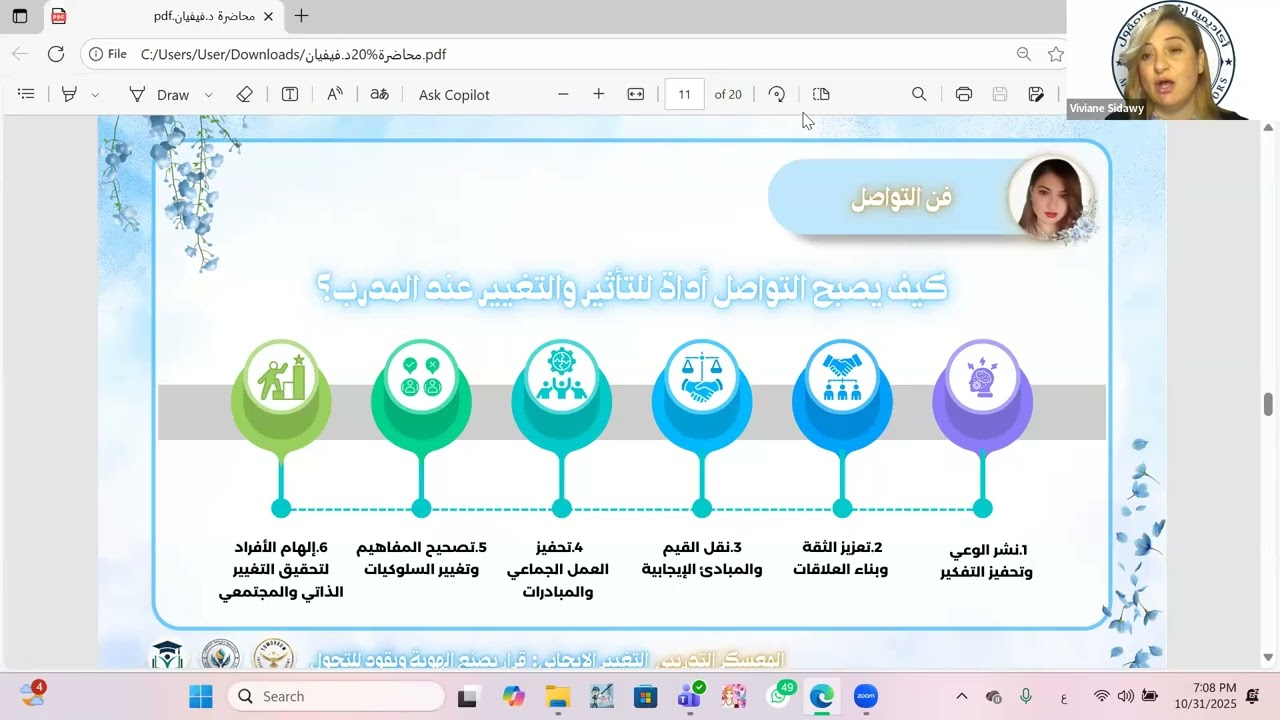Viewport: 1280px width, 720px height.
Task: Show hidden system tray icons
Action: click(x=962, y=696)
